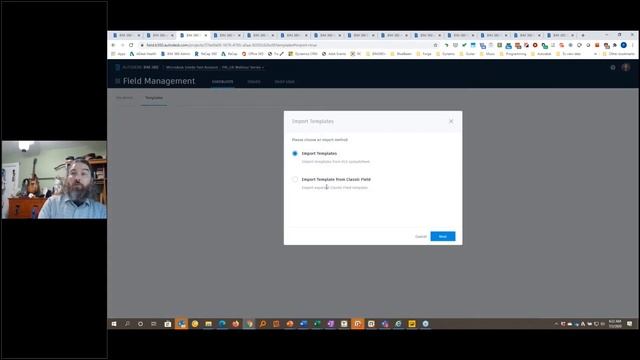
Task: Open a new Chrome tab with plus button
Action: tap(582, 36)
